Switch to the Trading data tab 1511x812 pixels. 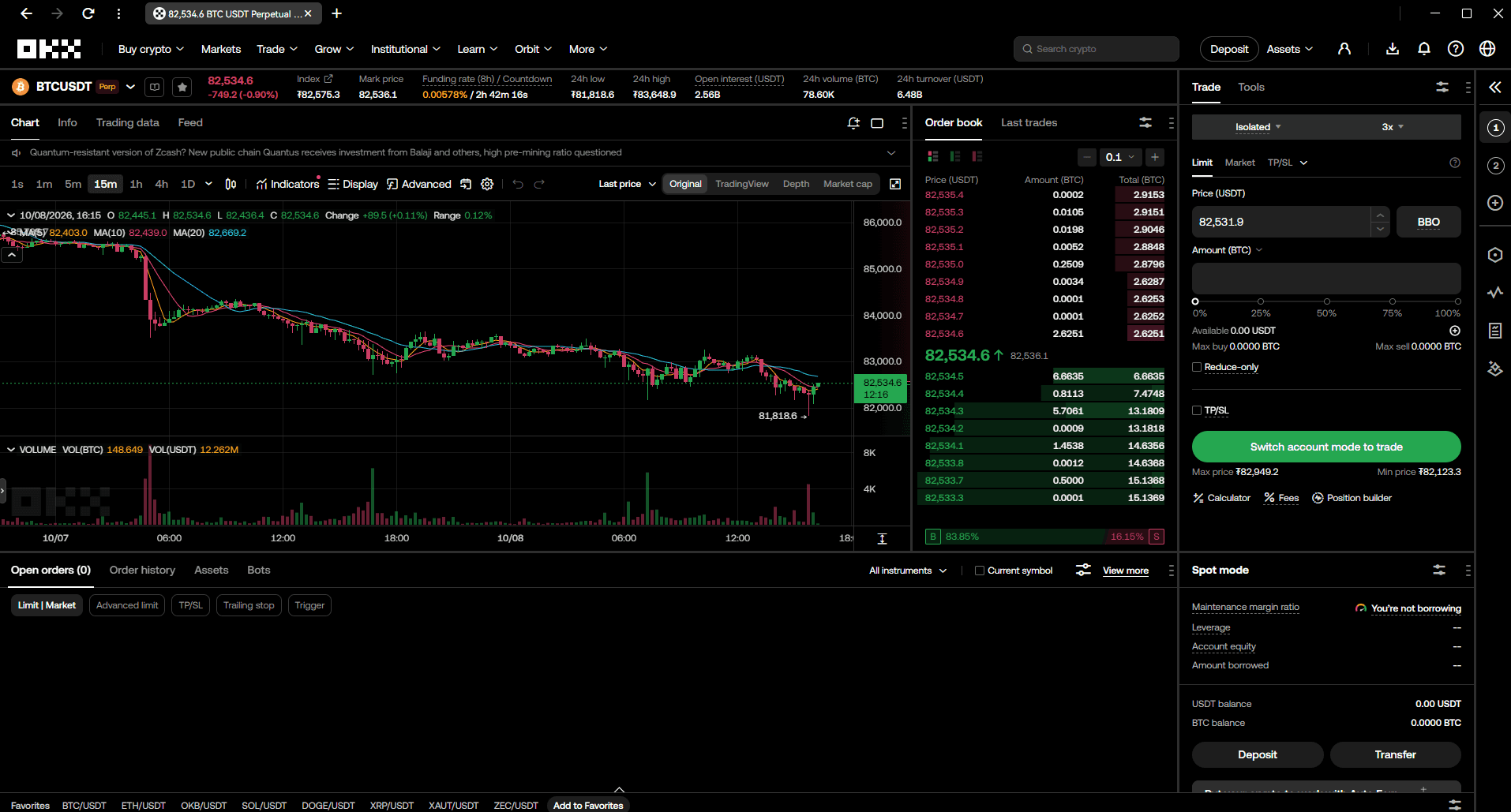coord(128,122)
